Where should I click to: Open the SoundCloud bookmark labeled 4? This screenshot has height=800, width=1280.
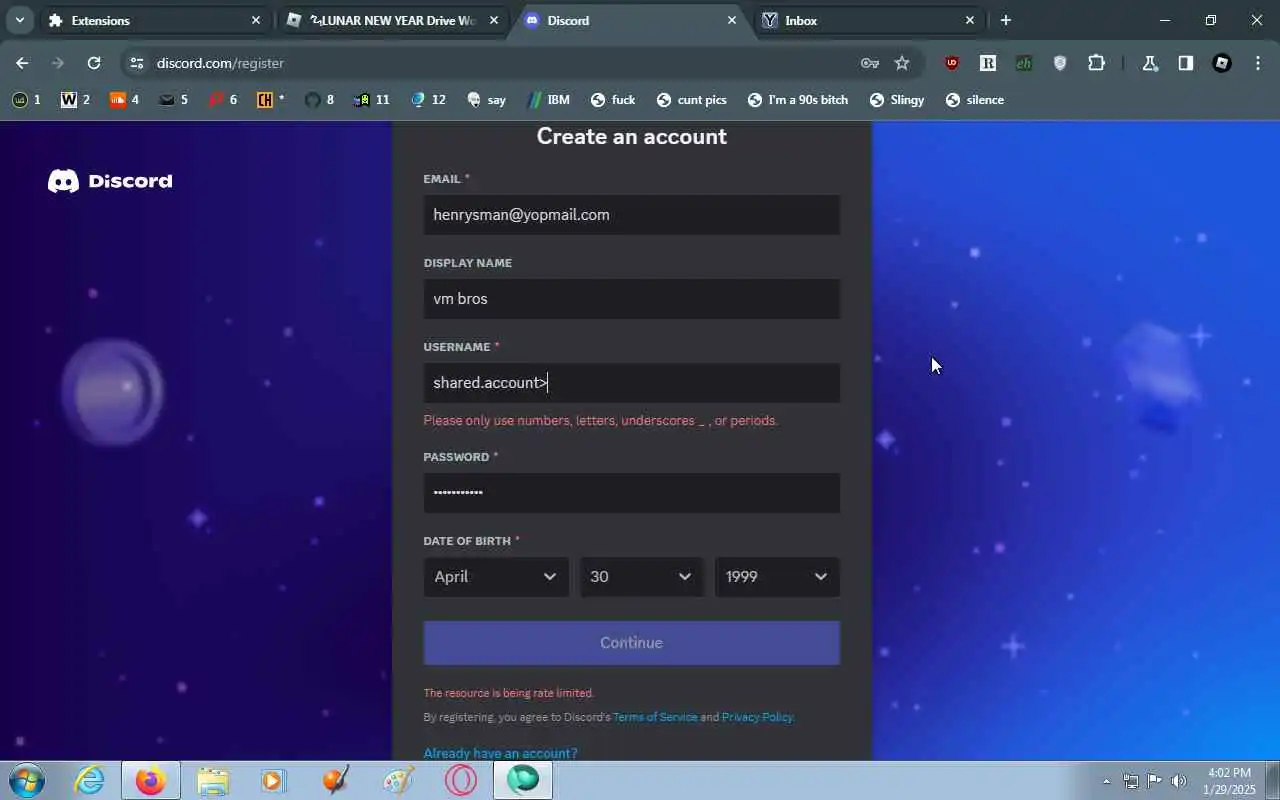click(x=124, y=100)
